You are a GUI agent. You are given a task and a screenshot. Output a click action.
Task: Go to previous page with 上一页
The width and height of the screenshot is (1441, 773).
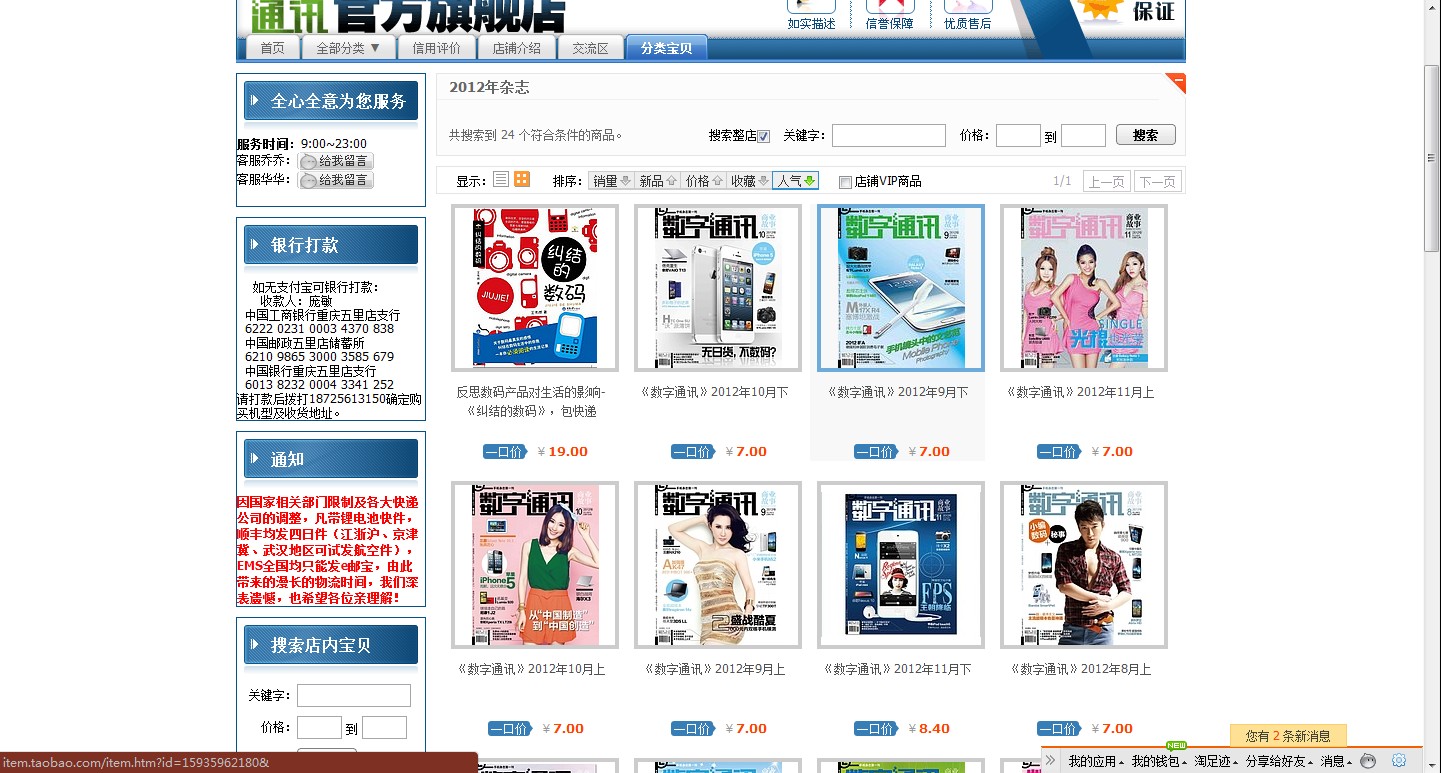(1106, 181)
